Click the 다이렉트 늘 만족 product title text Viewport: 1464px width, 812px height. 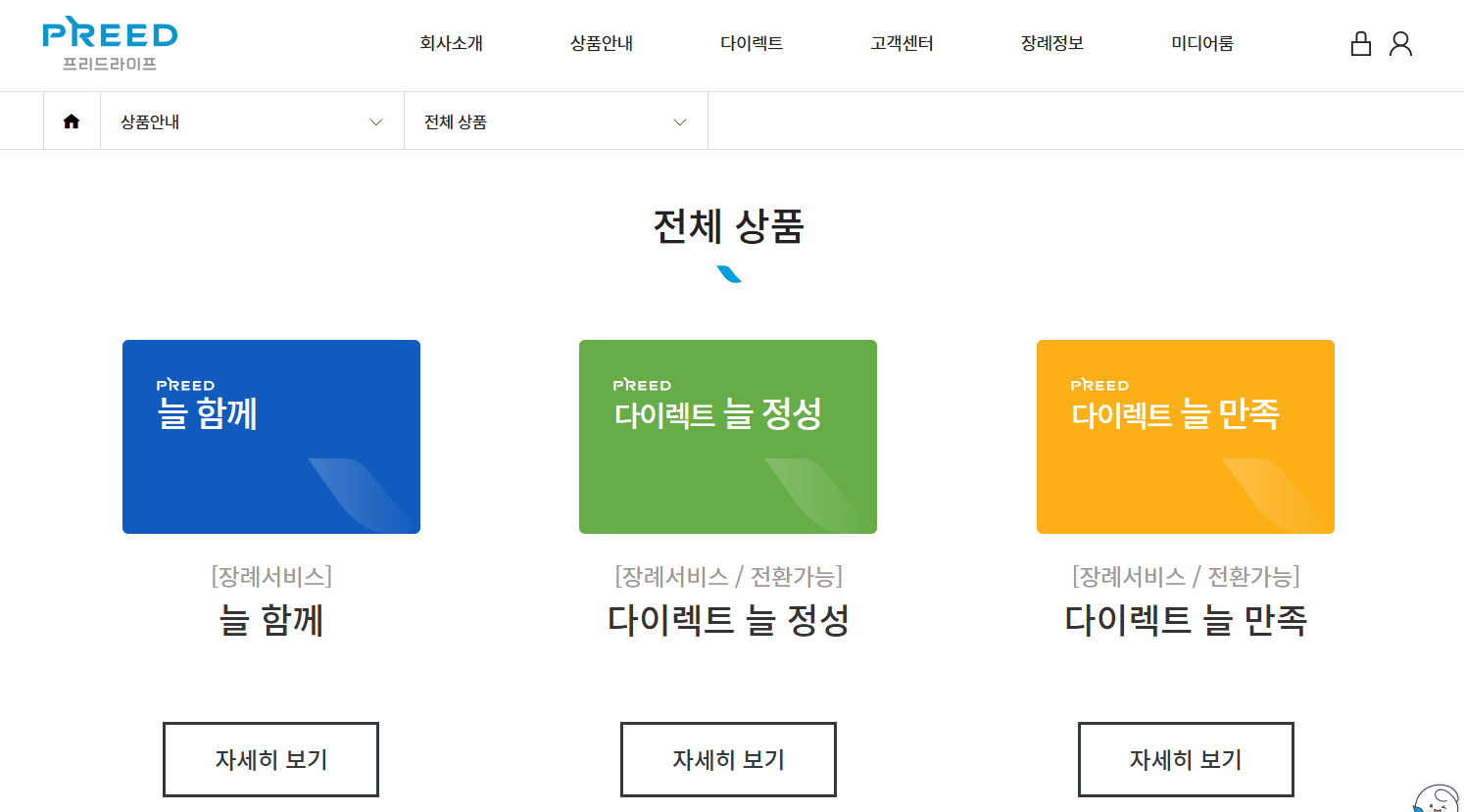click(x=1186, y=620)
